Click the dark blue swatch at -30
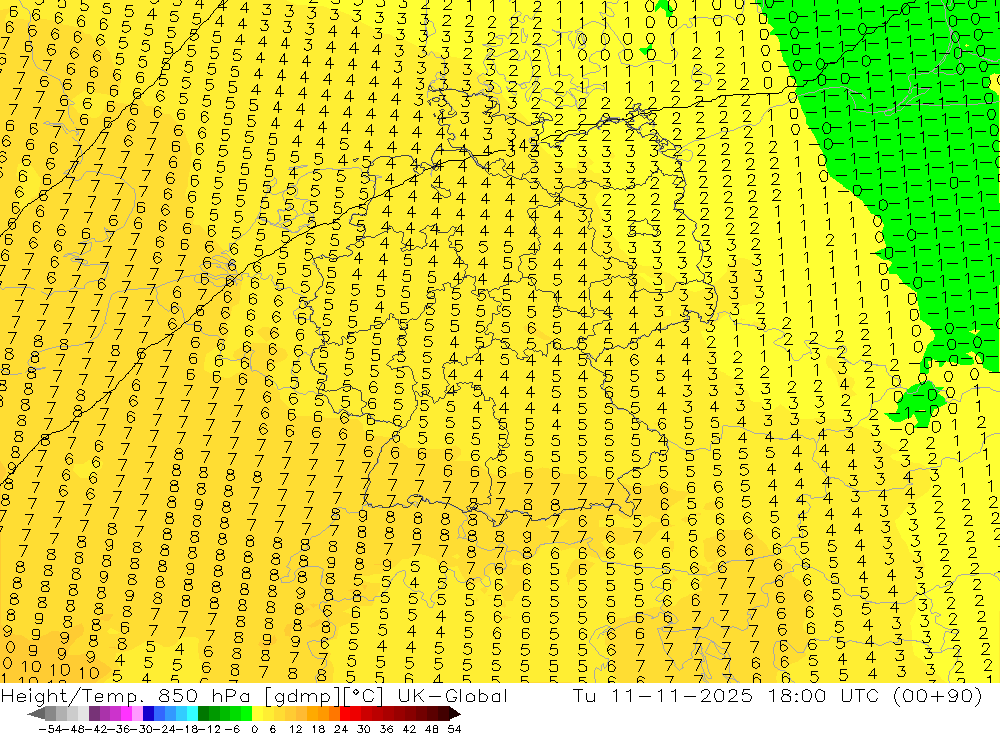1000x733 pixels. click(x=148, y=714)
